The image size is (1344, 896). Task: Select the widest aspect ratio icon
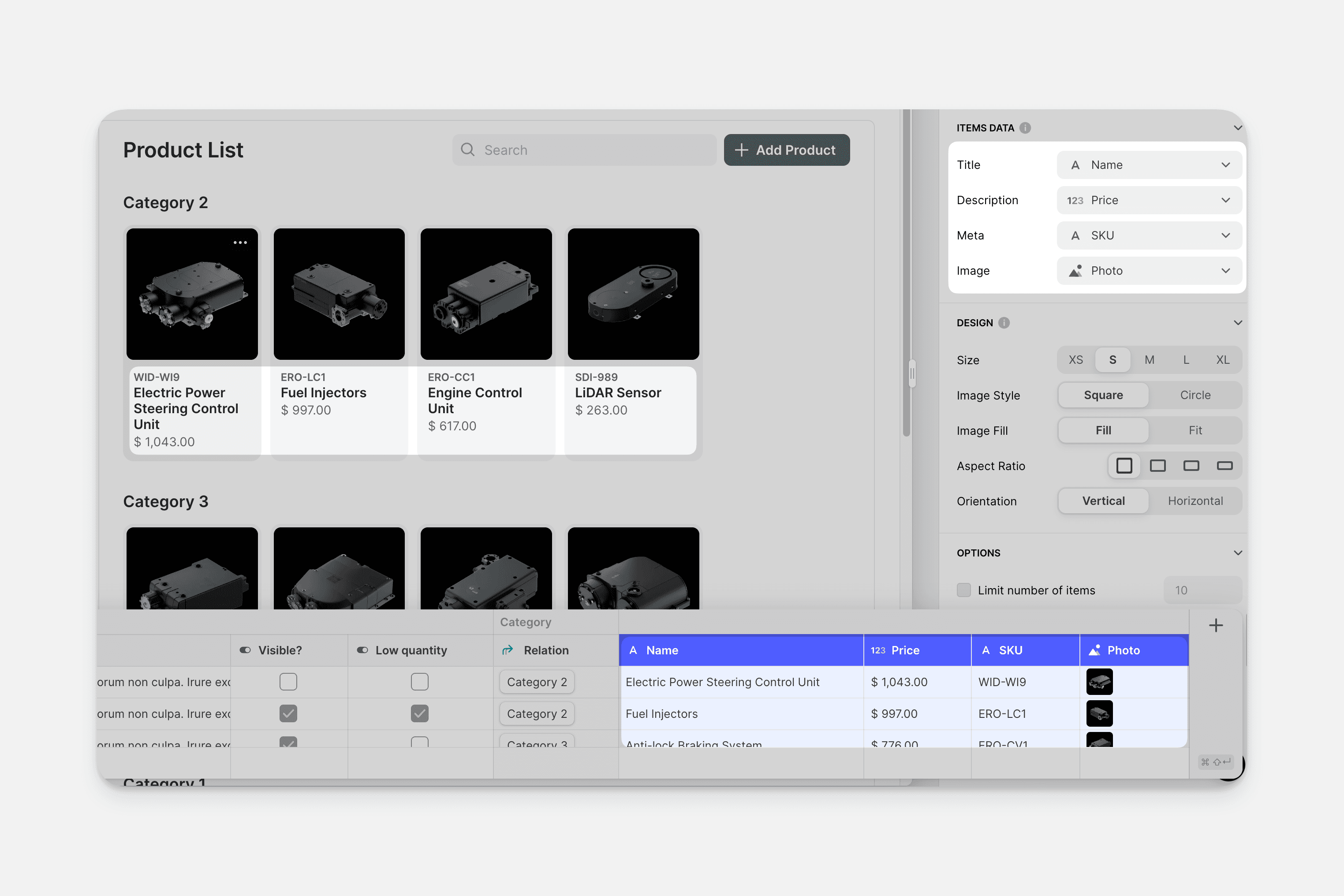coord(1225,466)
